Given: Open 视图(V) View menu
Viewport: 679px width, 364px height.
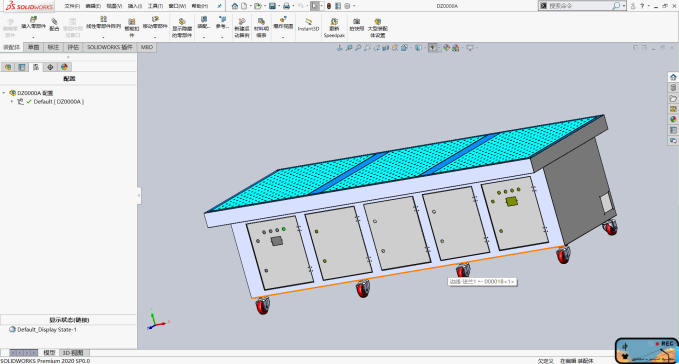Looking at the screenshot, I should click(x=114, y=6).
